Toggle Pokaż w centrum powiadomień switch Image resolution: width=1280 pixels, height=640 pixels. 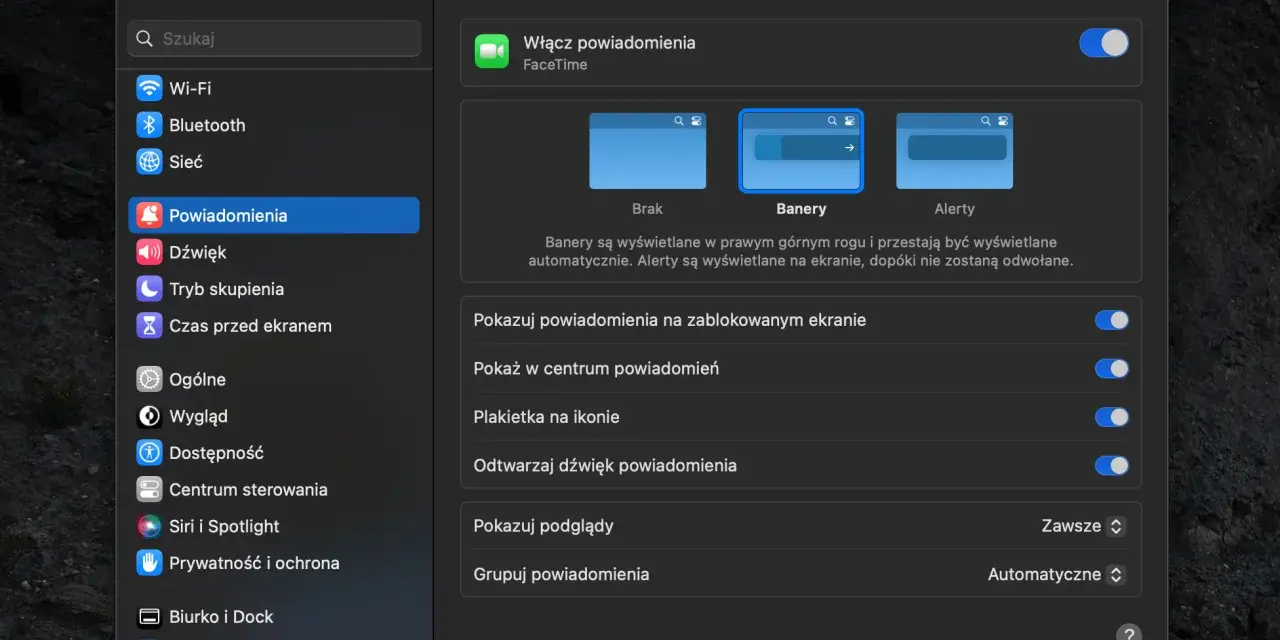1111,368
